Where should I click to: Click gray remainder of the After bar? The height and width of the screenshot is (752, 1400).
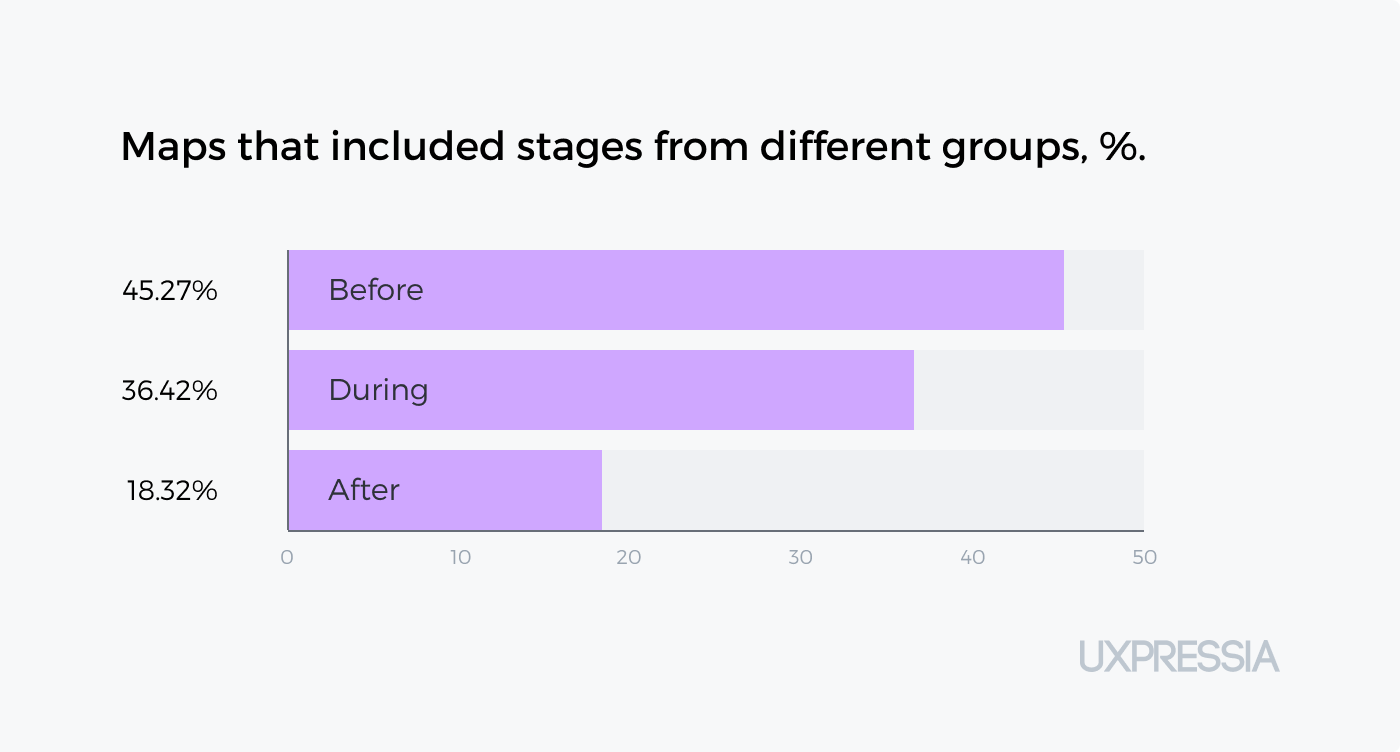tap(873, 490)
